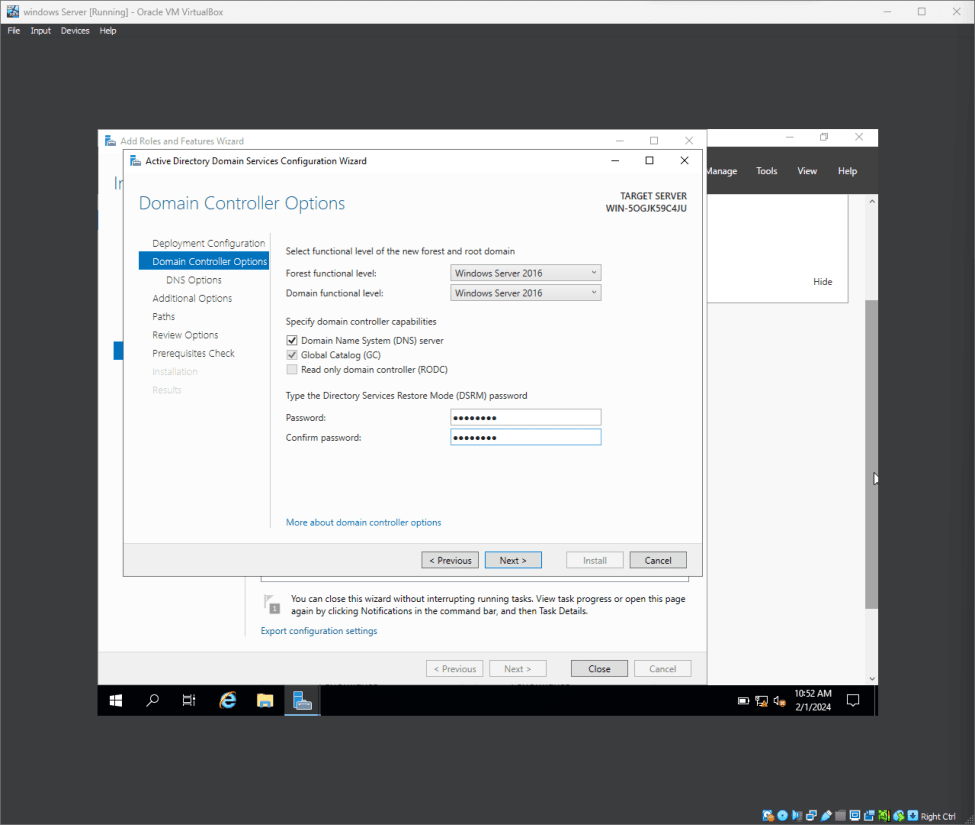Click Server Manager scrollbar down arrow
The width and height of the screenshot is (975, 825).
click(872, 679)
